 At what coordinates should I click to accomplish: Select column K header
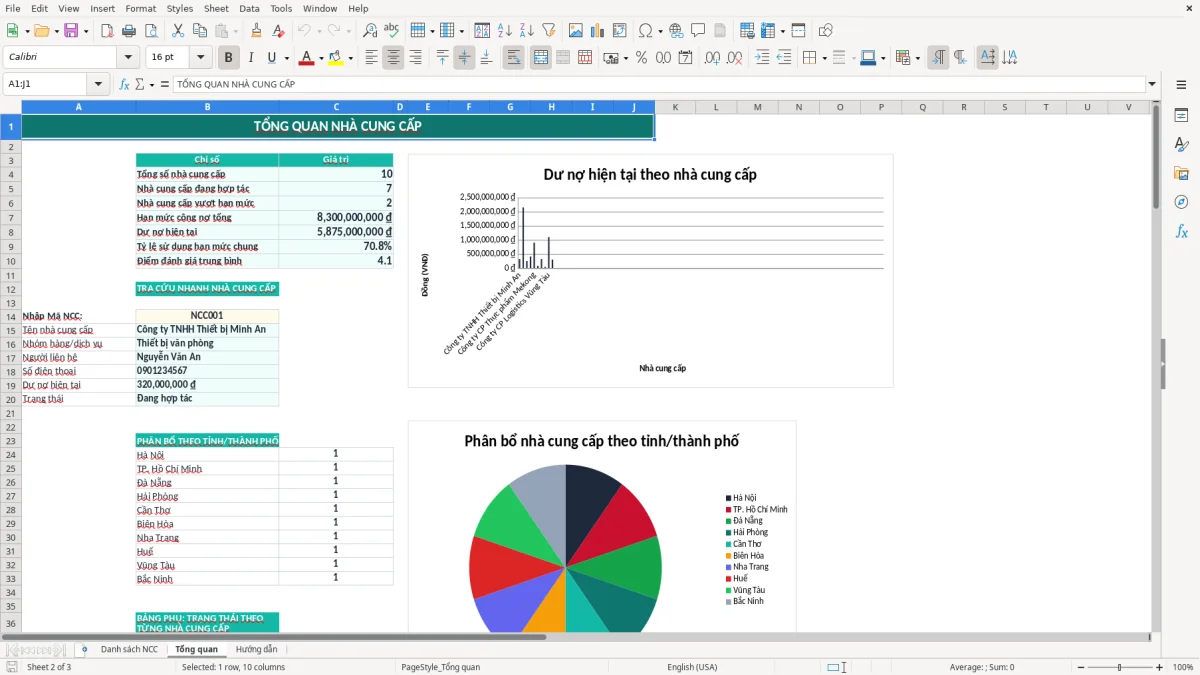coord(675,107)
